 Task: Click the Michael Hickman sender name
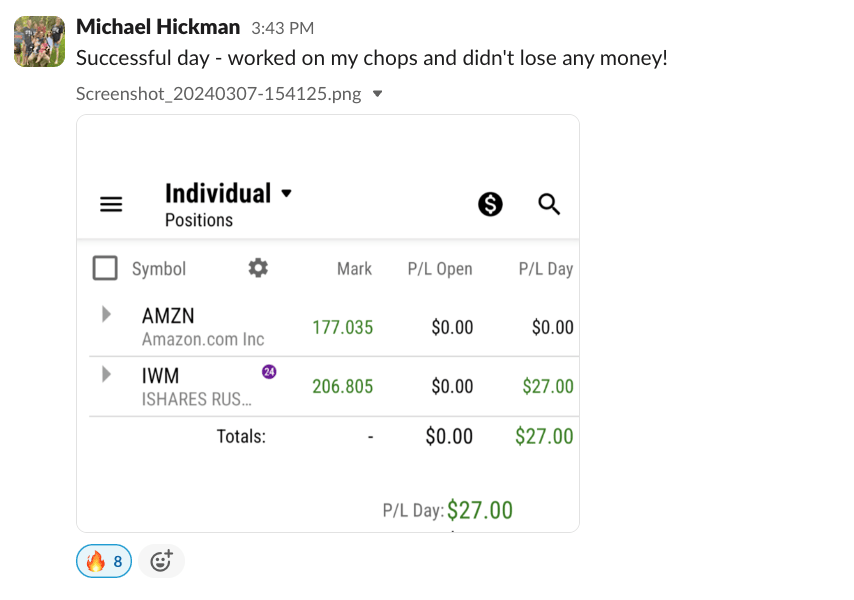point(157,27)
